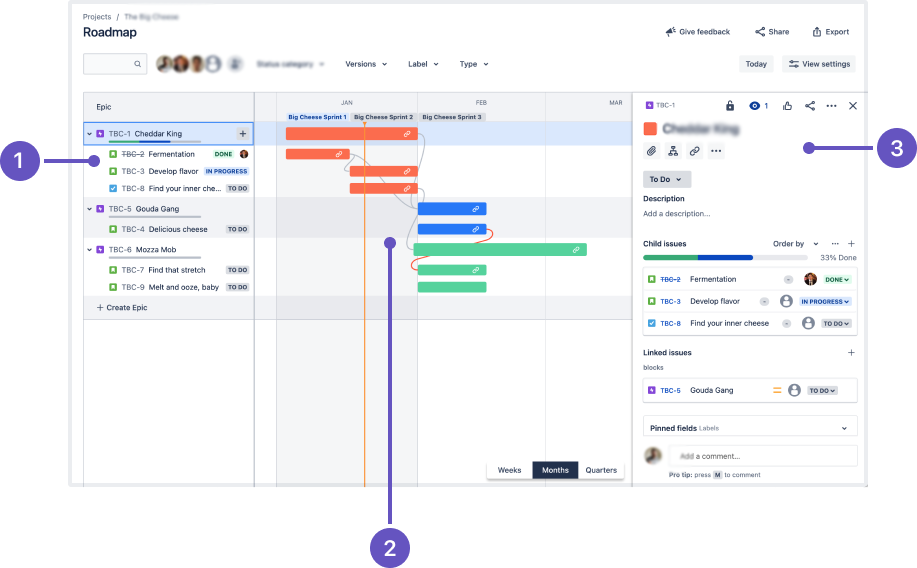Click the Cheddar King timeline bar link icon
This screenshot has width=917, height=568.
(407, 134)
